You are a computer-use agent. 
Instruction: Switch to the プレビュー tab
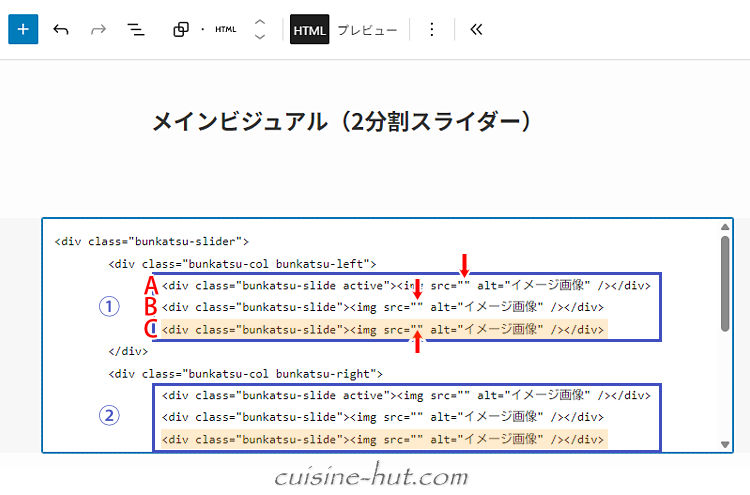[367, 30]
